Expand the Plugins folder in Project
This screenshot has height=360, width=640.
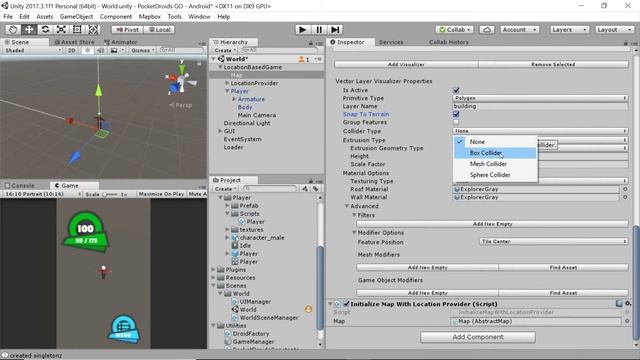(x=213, y=269)
